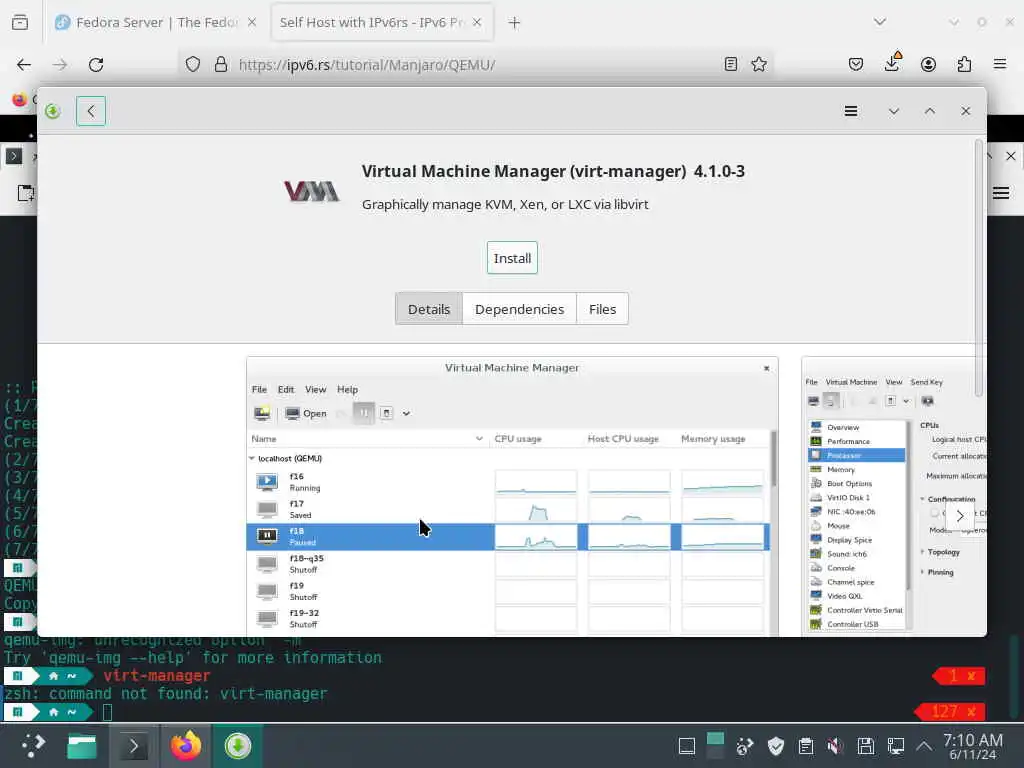This screenshot has height=768, width=1024.
Task: Open Save to Pocket in Firefox
Action: click(856, 64)
